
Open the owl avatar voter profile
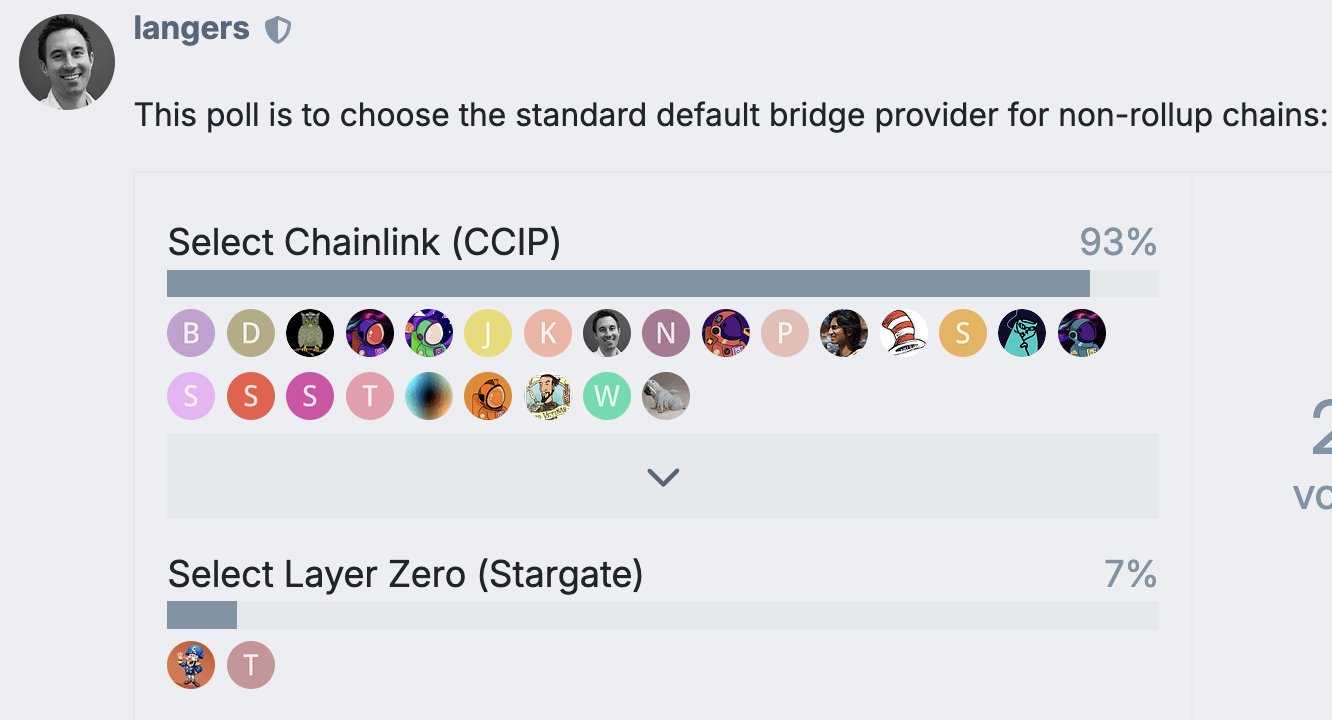310,333
